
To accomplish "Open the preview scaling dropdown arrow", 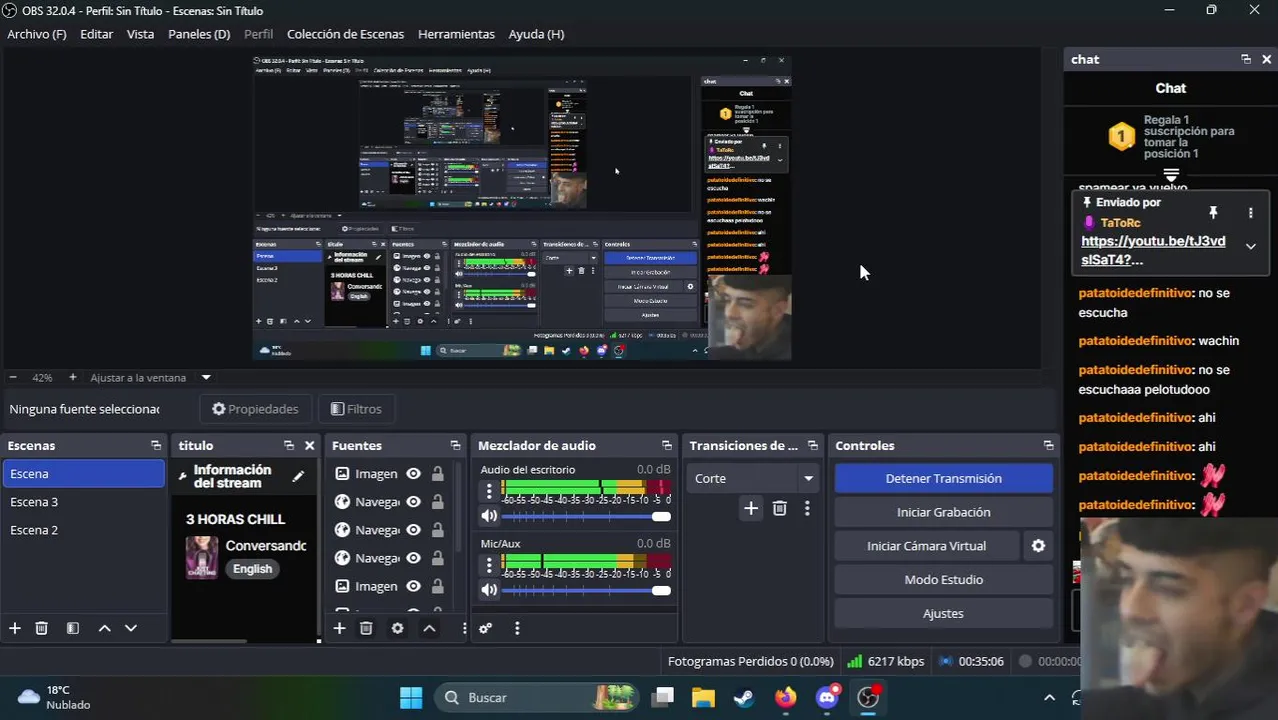I will [x=206, y=377].
